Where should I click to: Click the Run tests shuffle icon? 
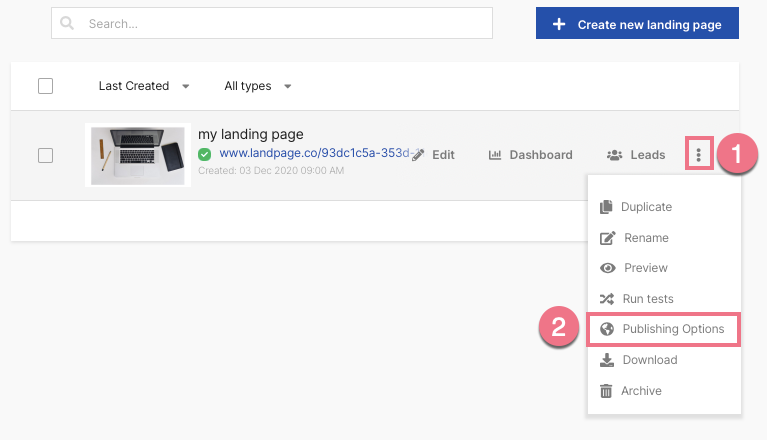607,299
